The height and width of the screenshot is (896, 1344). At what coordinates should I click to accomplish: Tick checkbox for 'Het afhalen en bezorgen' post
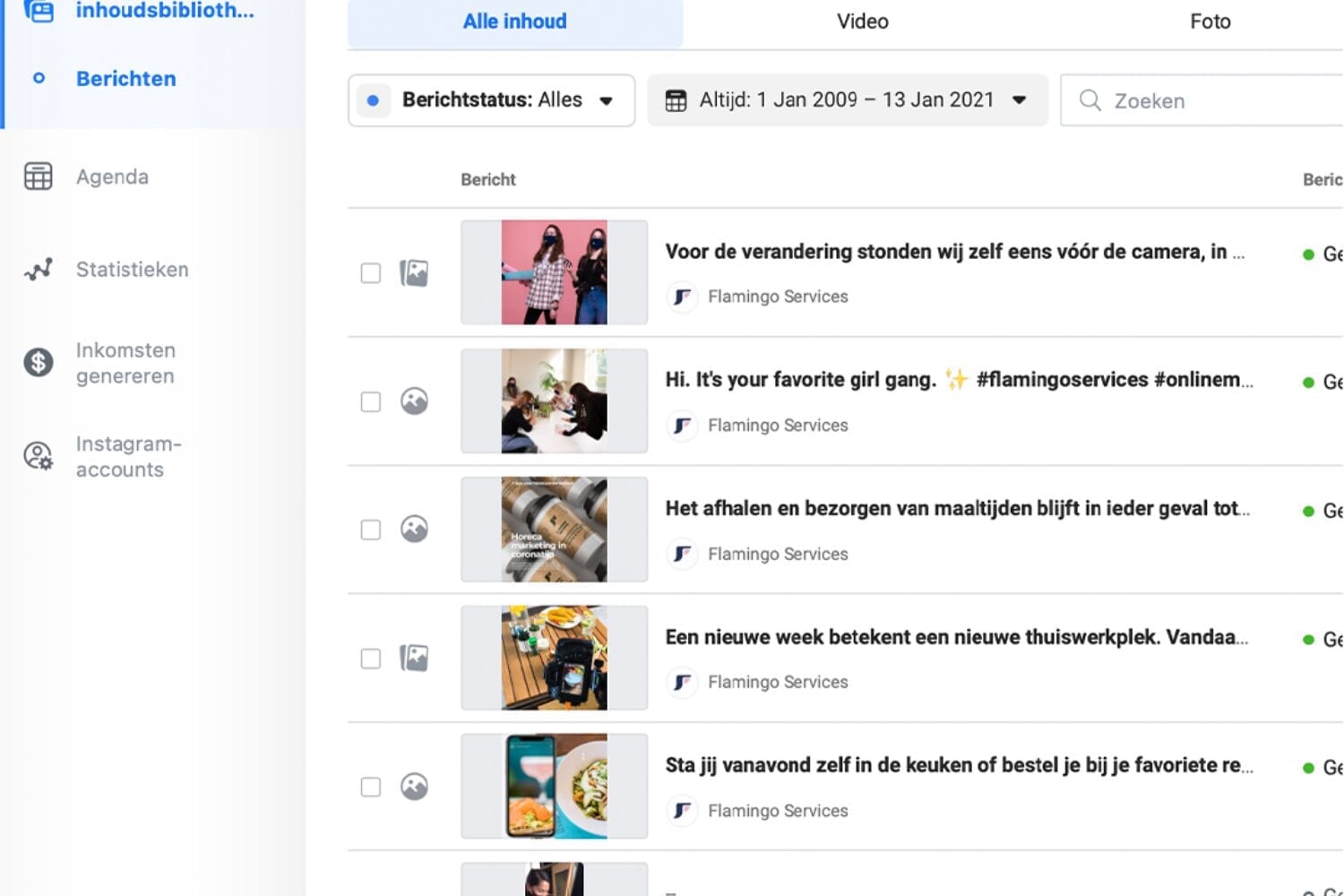pos(370,530)
